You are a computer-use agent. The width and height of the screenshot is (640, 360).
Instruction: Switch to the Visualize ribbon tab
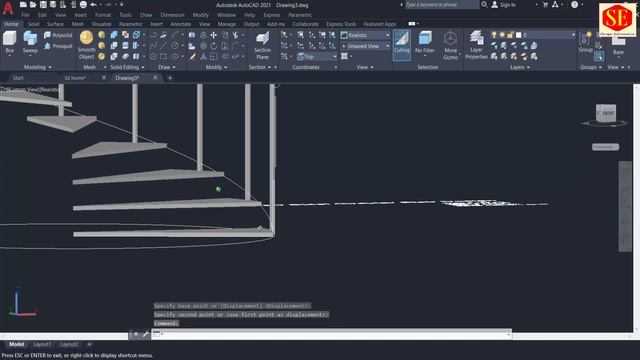101,24
